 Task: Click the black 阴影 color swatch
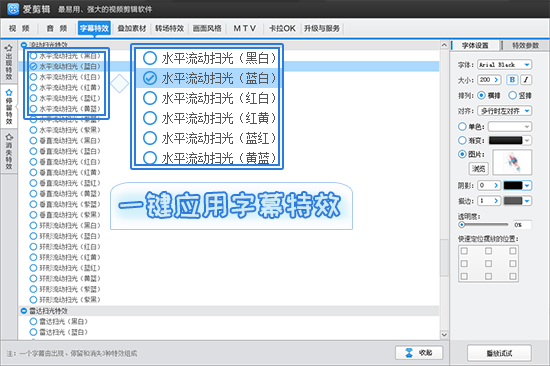tap(513, 185)
